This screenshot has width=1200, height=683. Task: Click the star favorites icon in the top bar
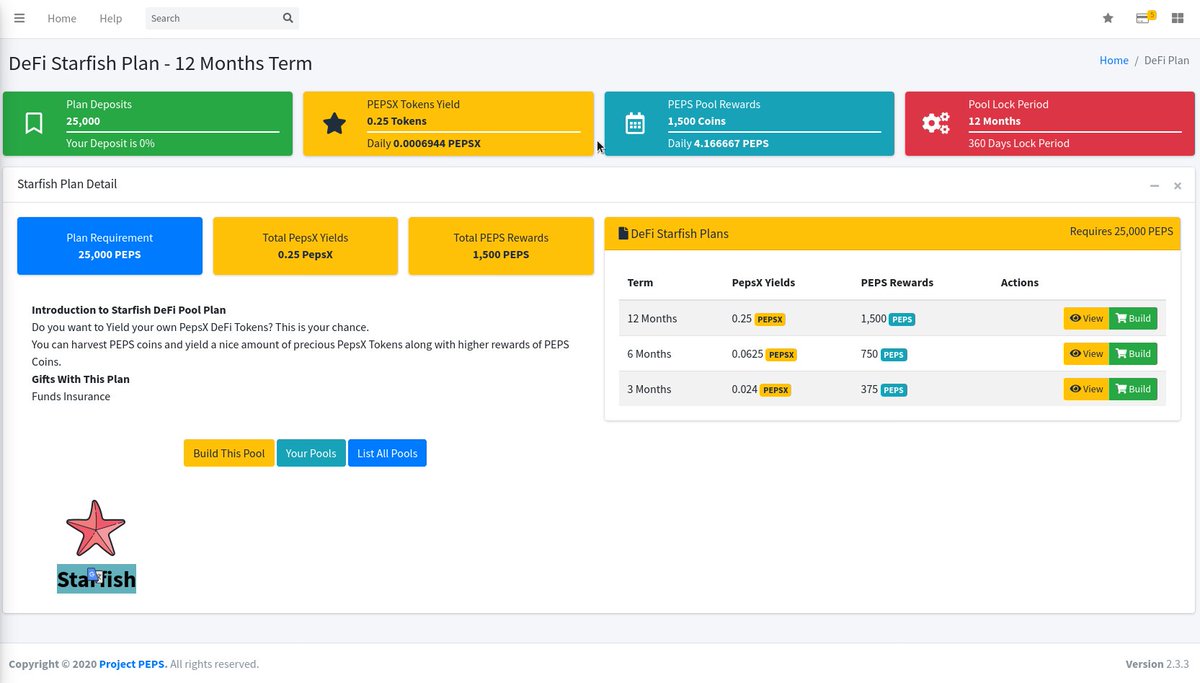click(1107, 18)
